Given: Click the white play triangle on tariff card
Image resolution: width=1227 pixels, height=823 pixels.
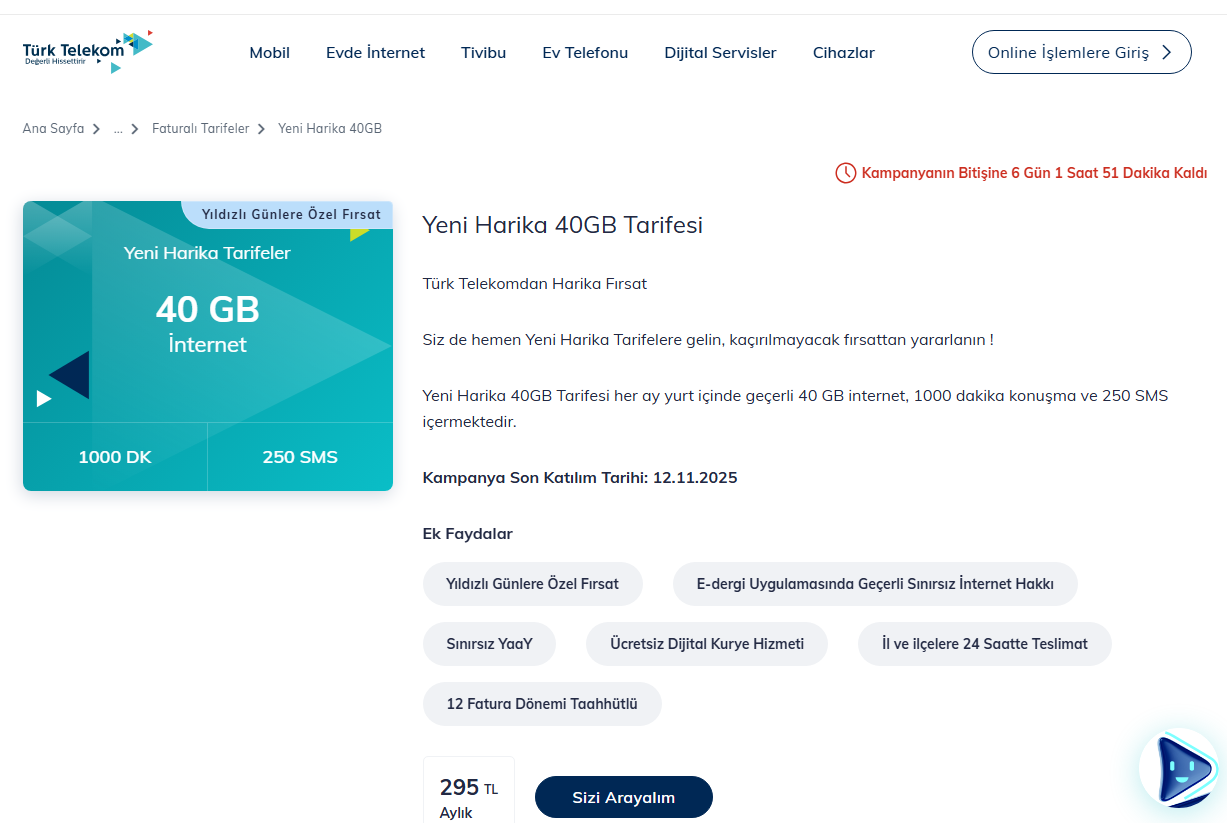Looking at the screenshot, I should point(44,399).
